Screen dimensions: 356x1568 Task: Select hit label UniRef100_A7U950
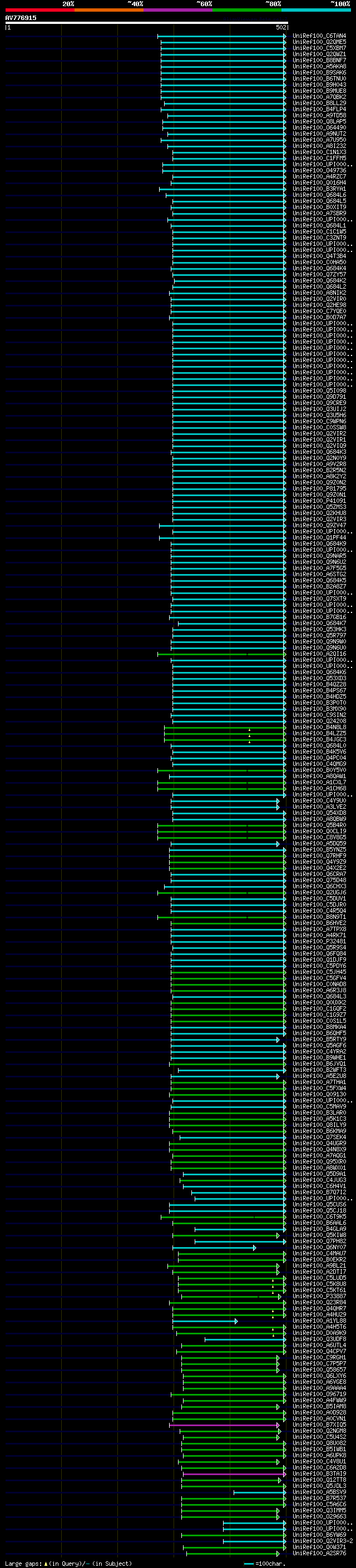pyautogui.click(x=319, y=140)
